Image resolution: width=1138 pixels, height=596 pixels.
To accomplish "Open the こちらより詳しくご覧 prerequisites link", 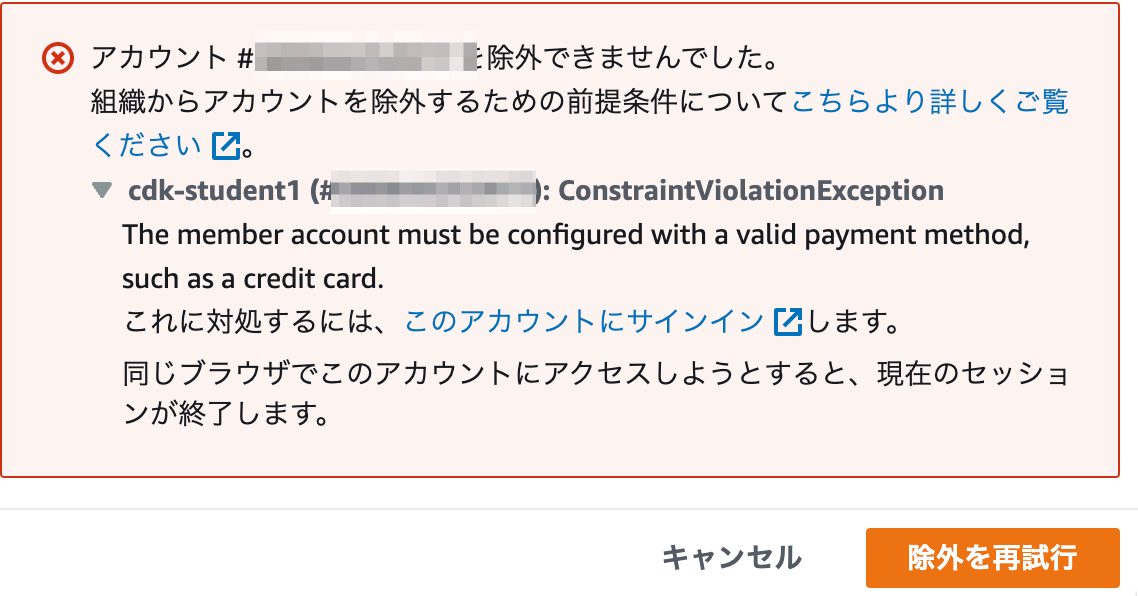I will coord(930,102).
